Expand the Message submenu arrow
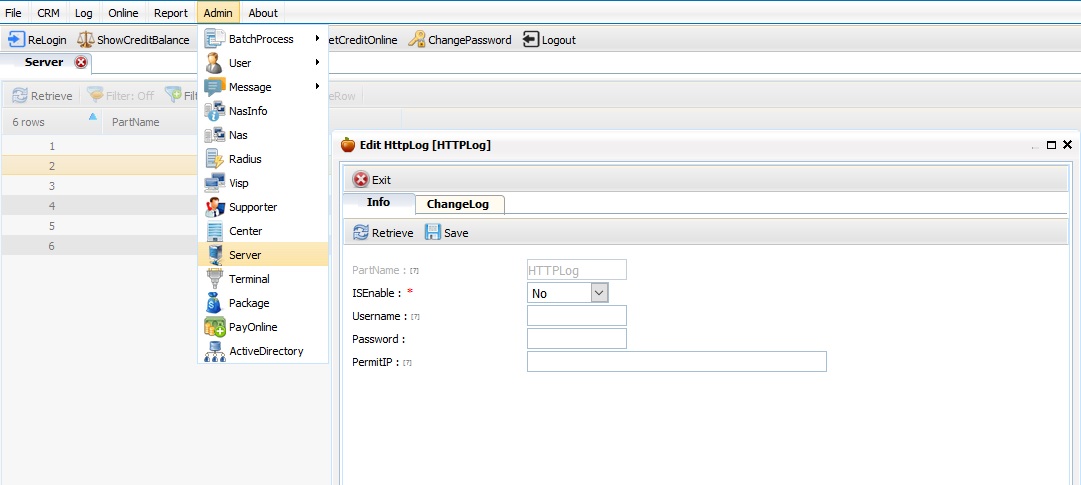Viewport: 1081px width, 485px height. (x=318, y=87)
